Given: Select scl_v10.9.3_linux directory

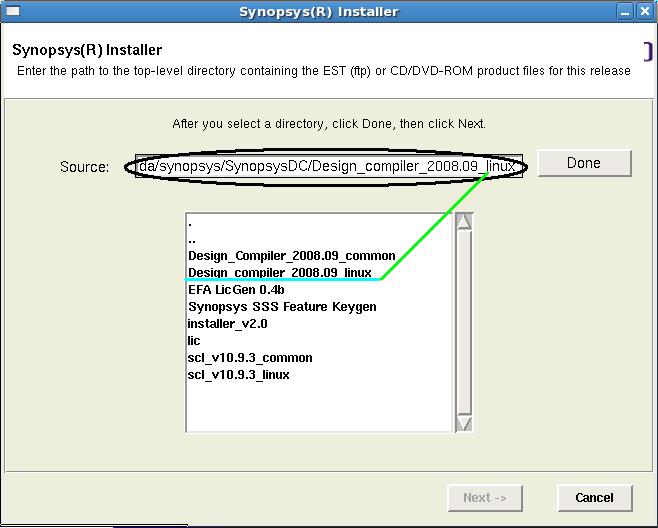Looking at the screenshot, I should (238, 375).
